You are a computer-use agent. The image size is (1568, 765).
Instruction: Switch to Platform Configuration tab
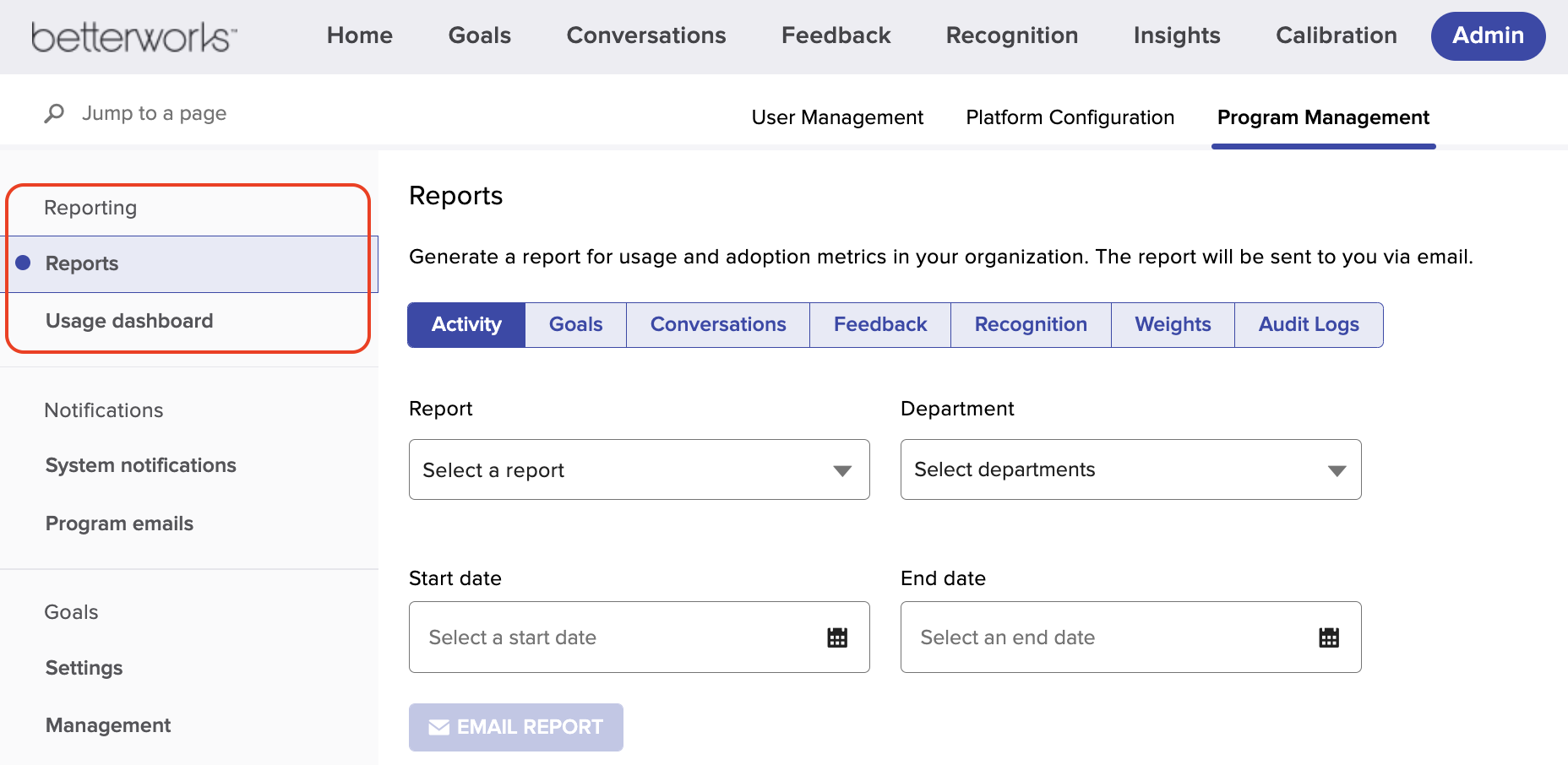[x=1070, y=117]
